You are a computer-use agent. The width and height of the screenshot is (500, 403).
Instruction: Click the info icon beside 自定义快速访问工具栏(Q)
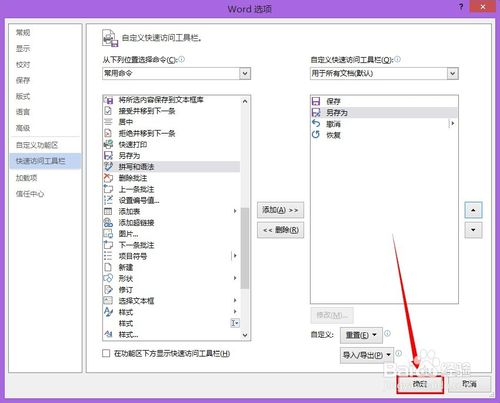coord(397,59)
